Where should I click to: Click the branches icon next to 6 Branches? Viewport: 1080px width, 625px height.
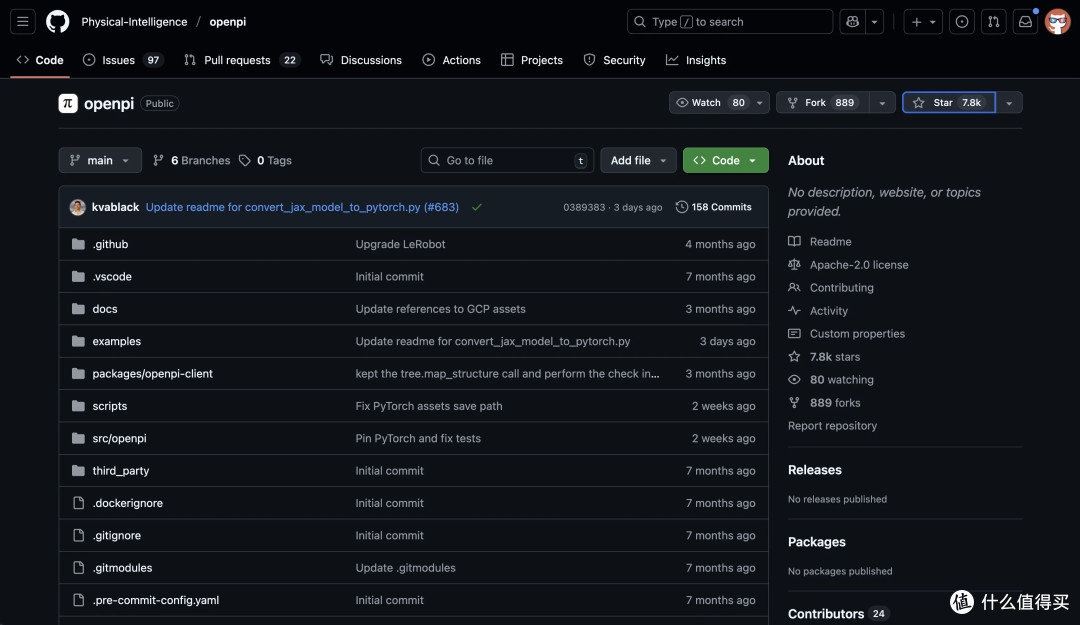(x=158, y=161)
